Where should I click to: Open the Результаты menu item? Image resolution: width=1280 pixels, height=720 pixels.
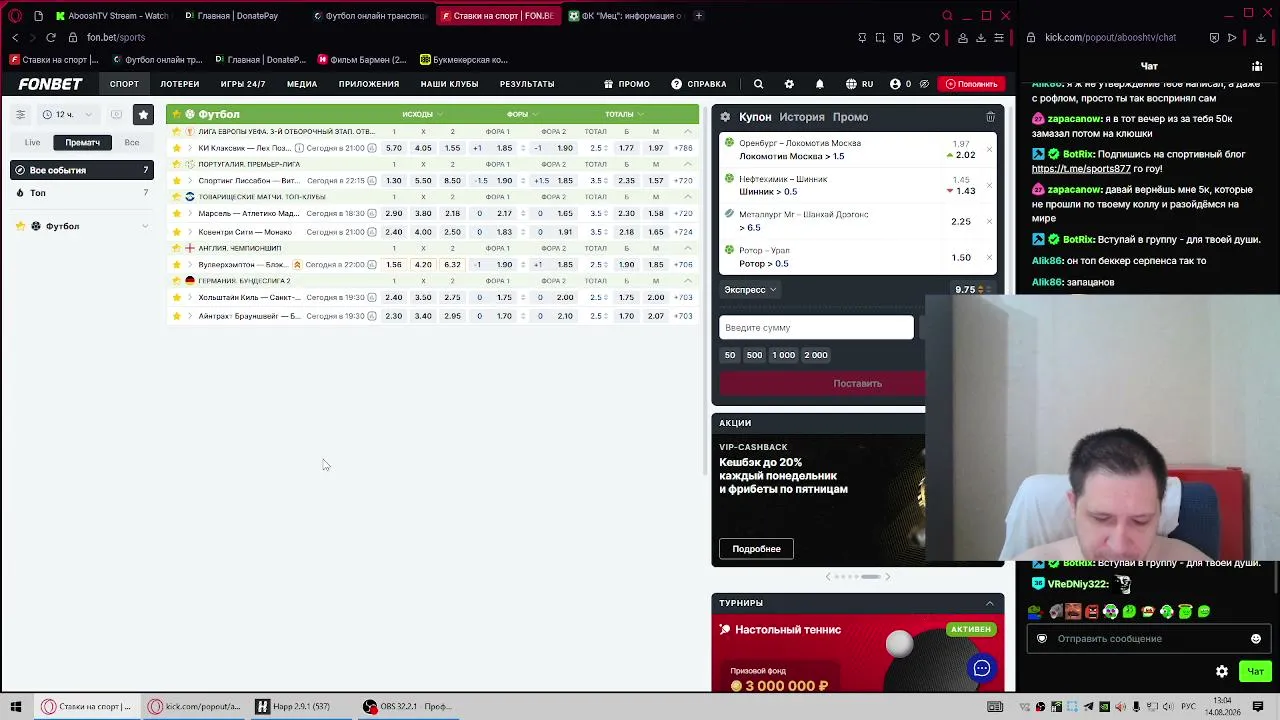[527, 84]
